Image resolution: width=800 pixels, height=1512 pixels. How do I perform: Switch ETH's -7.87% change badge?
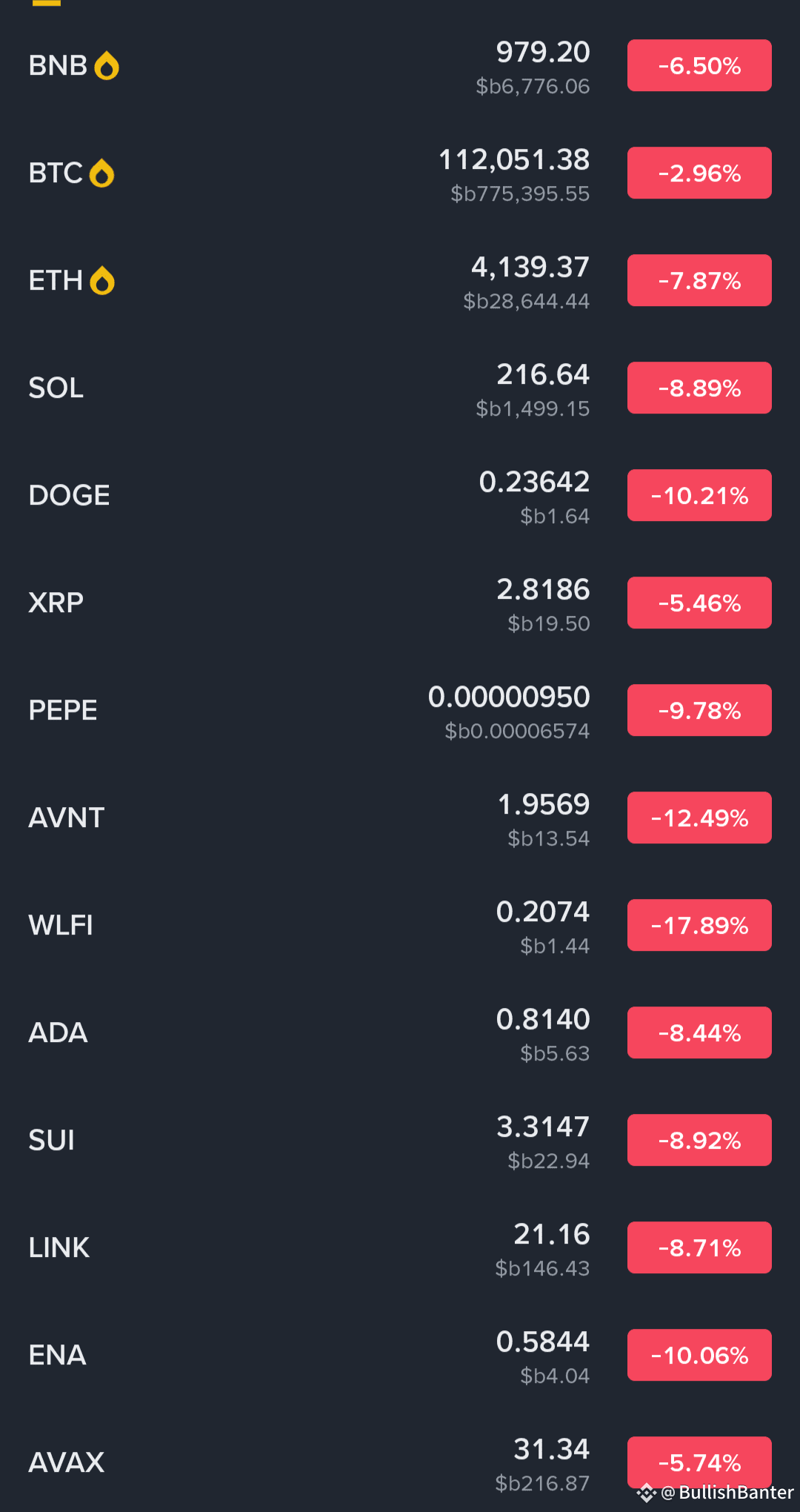point(699,281)
